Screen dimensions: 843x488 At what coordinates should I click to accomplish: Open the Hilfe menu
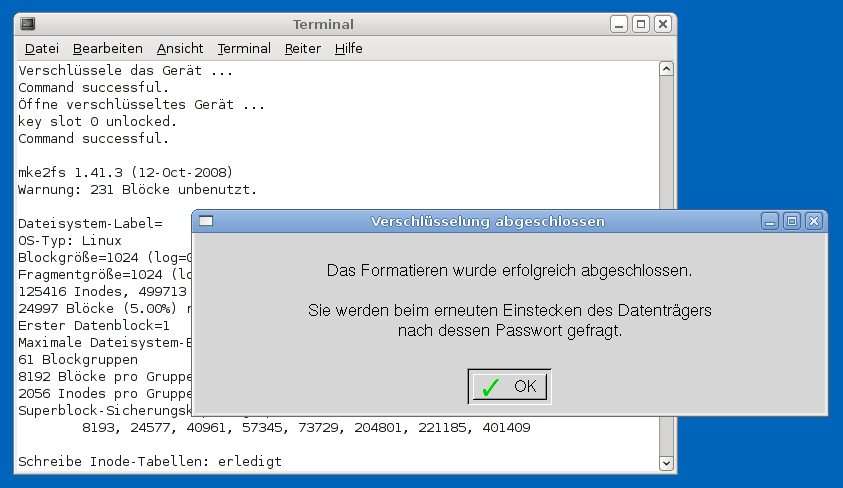[348, 48]
